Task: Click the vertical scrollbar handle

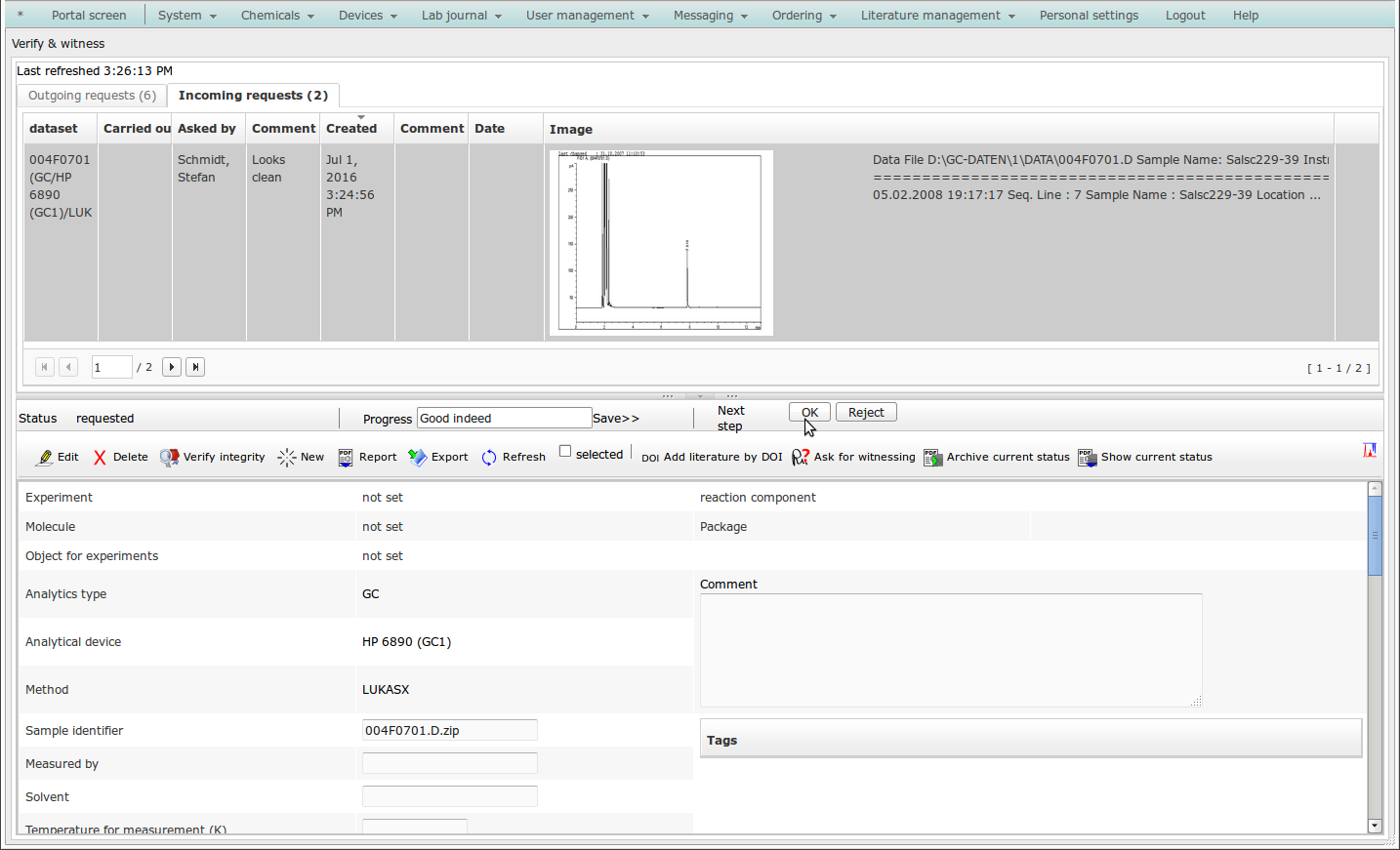Action: click(1375, 535)
